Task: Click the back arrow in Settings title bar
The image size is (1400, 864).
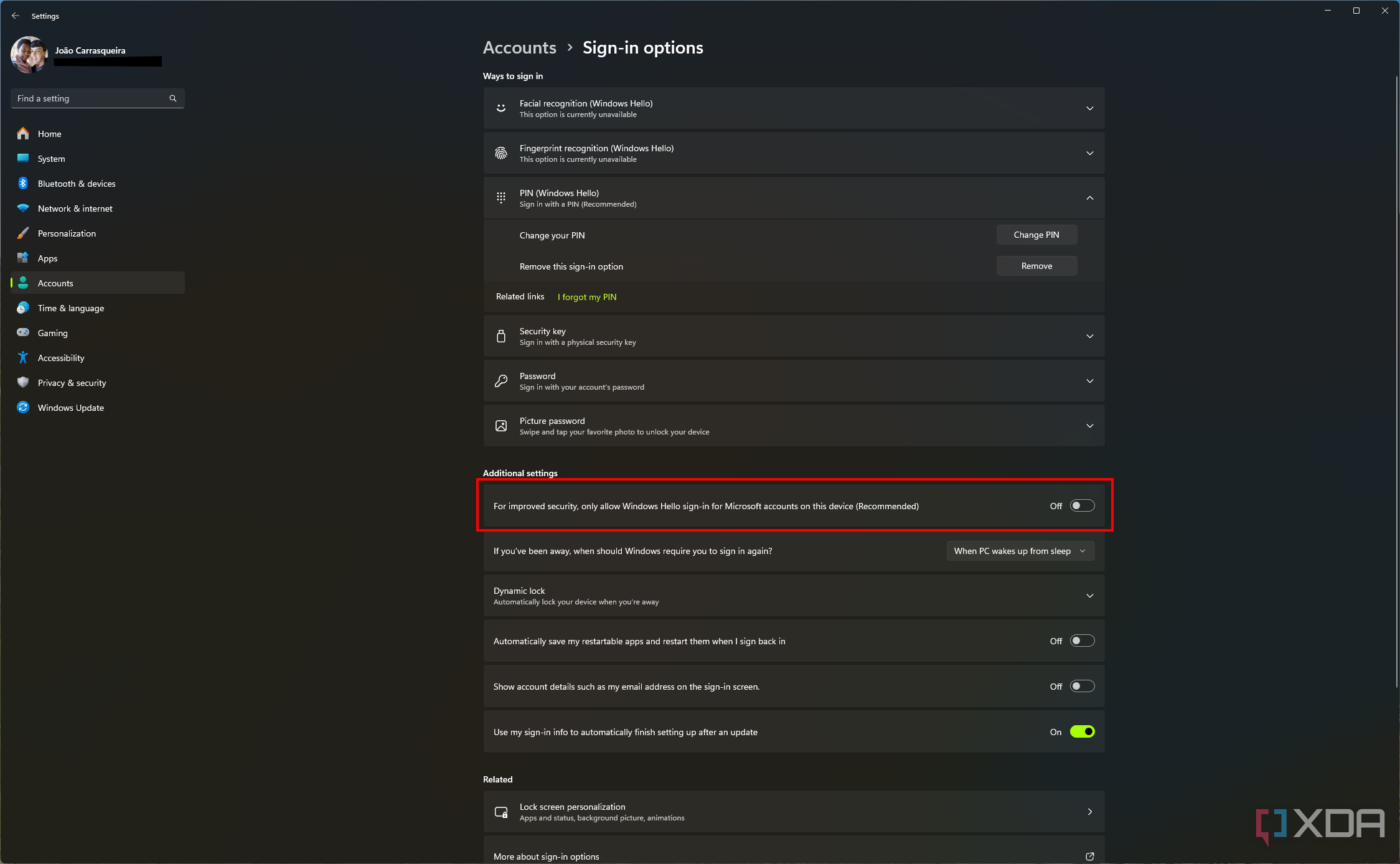Action: point(16,16)
